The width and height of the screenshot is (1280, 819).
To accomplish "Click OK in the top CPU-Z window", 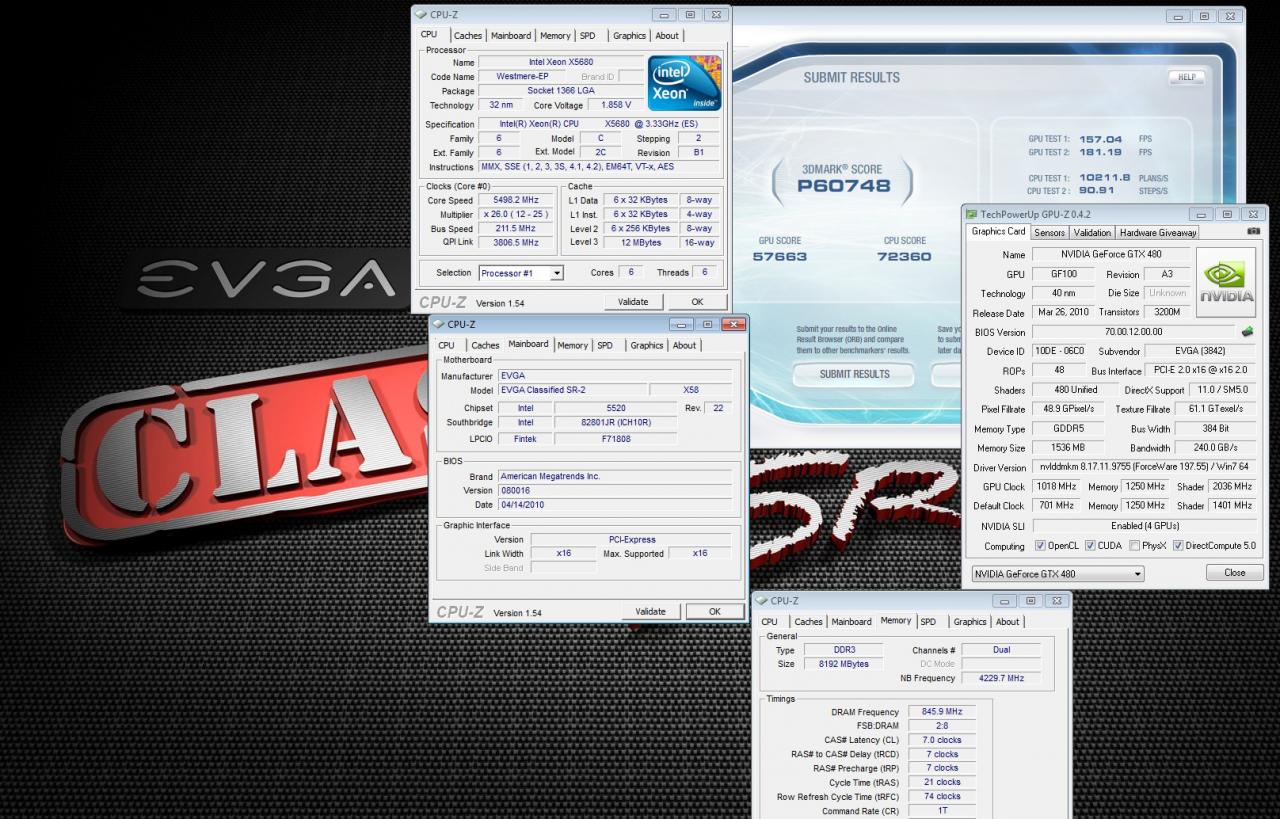I will [696, 302].
